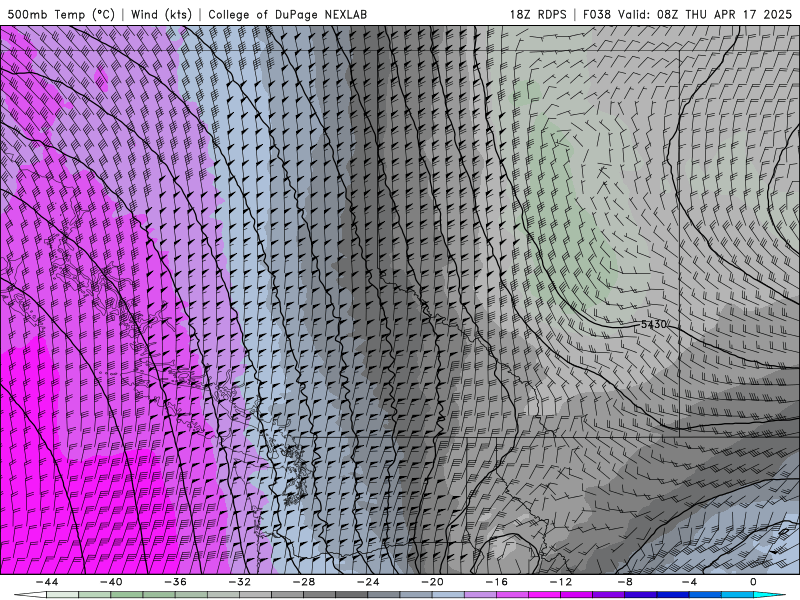Click the '-8' colorbar tick label
This screenshot has height=600, width=800.
[x=625, y=582]
